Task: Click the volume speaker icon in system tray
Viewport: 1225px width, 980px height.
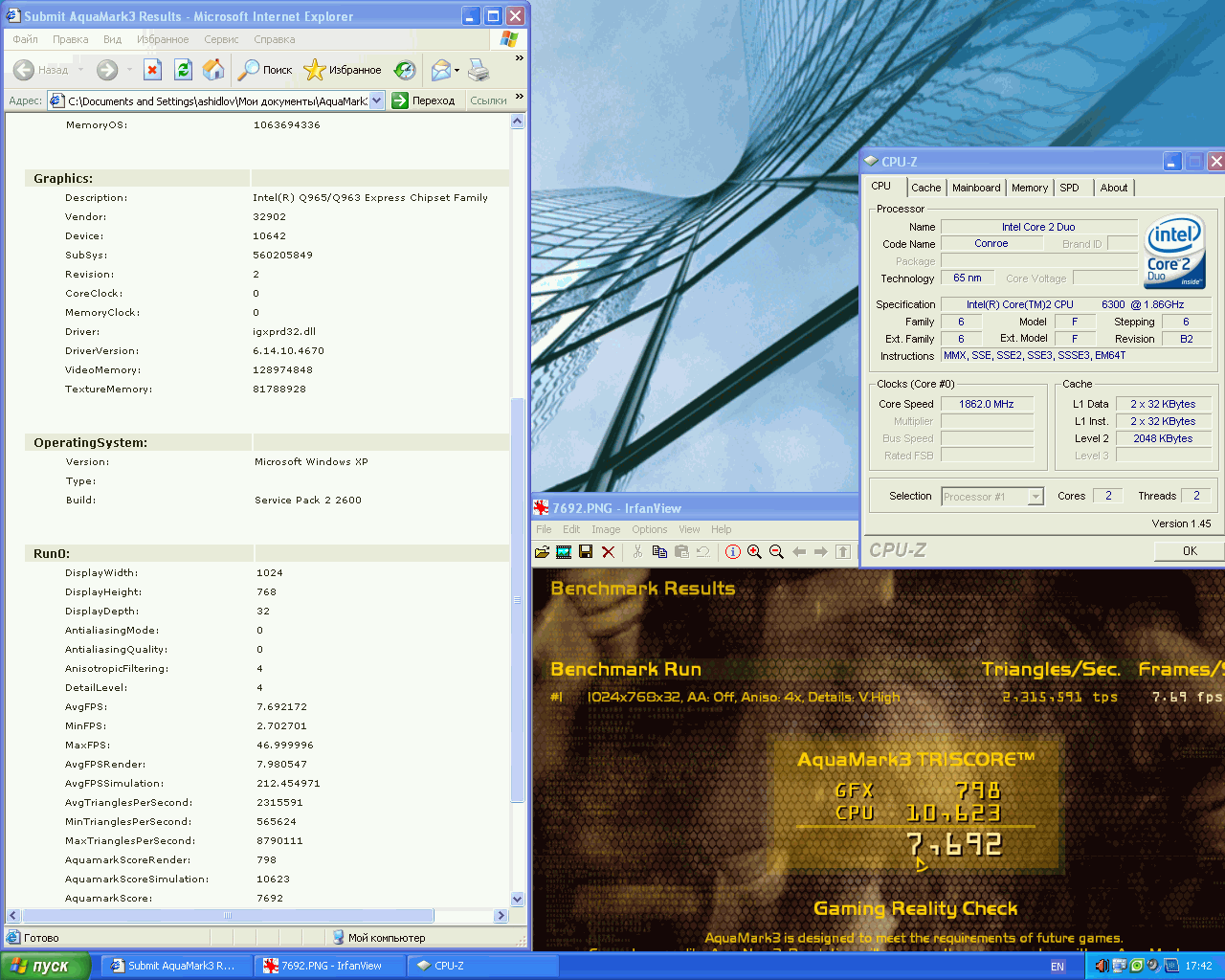Action: coord(1102,966)
